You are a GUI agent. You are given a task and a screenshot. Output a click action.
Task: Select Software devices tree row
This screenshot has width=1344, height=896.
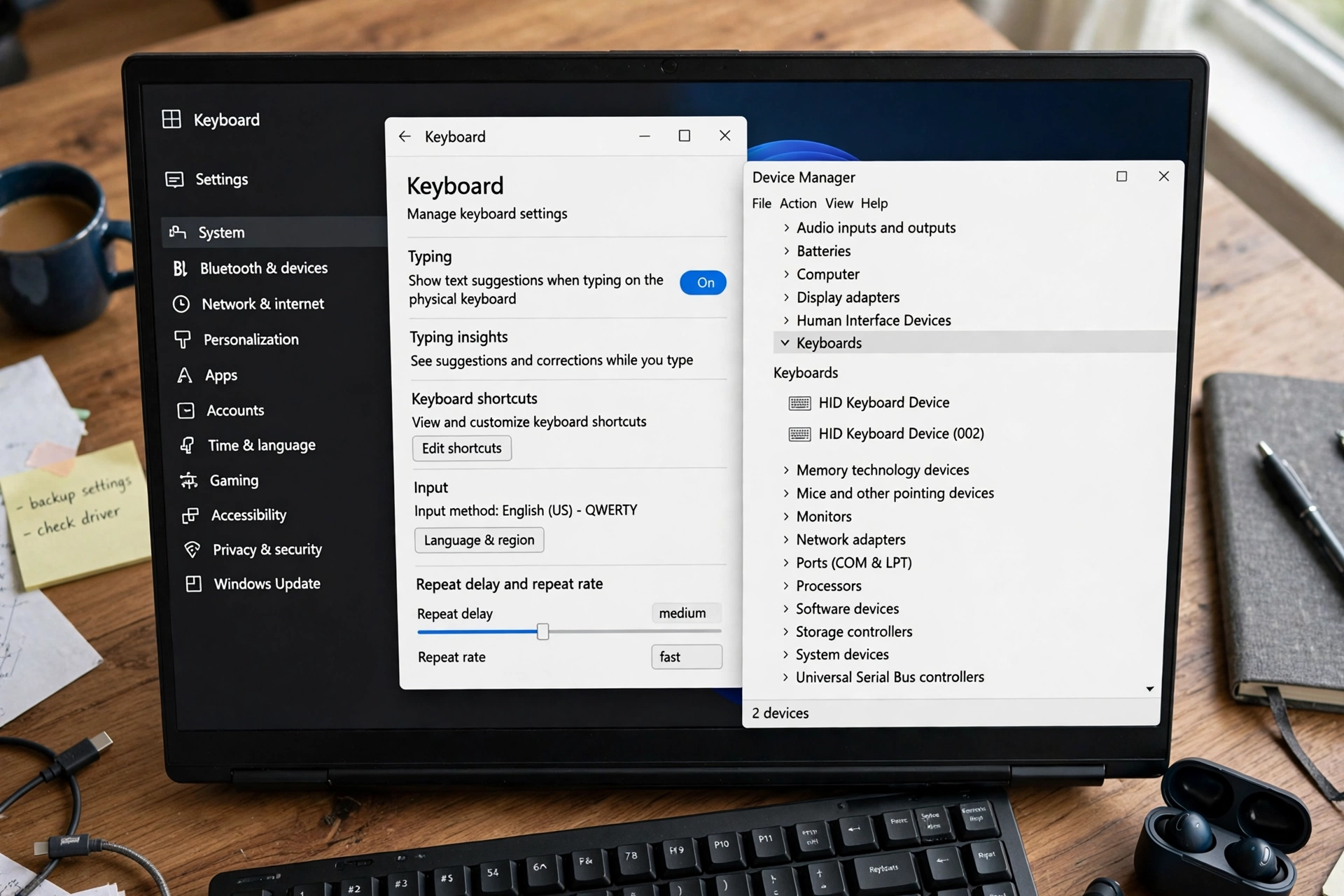coord(847,608)
